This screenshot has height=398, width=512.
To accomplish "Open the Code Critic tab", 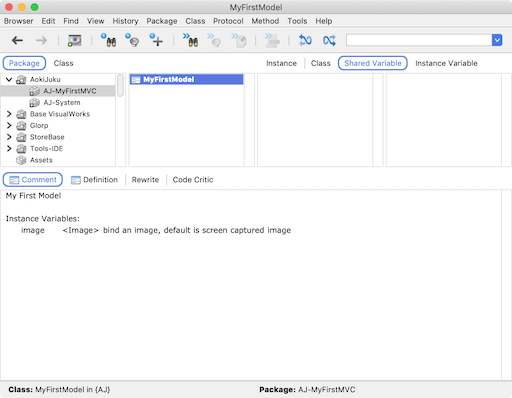I will click(x=193, y=180).
